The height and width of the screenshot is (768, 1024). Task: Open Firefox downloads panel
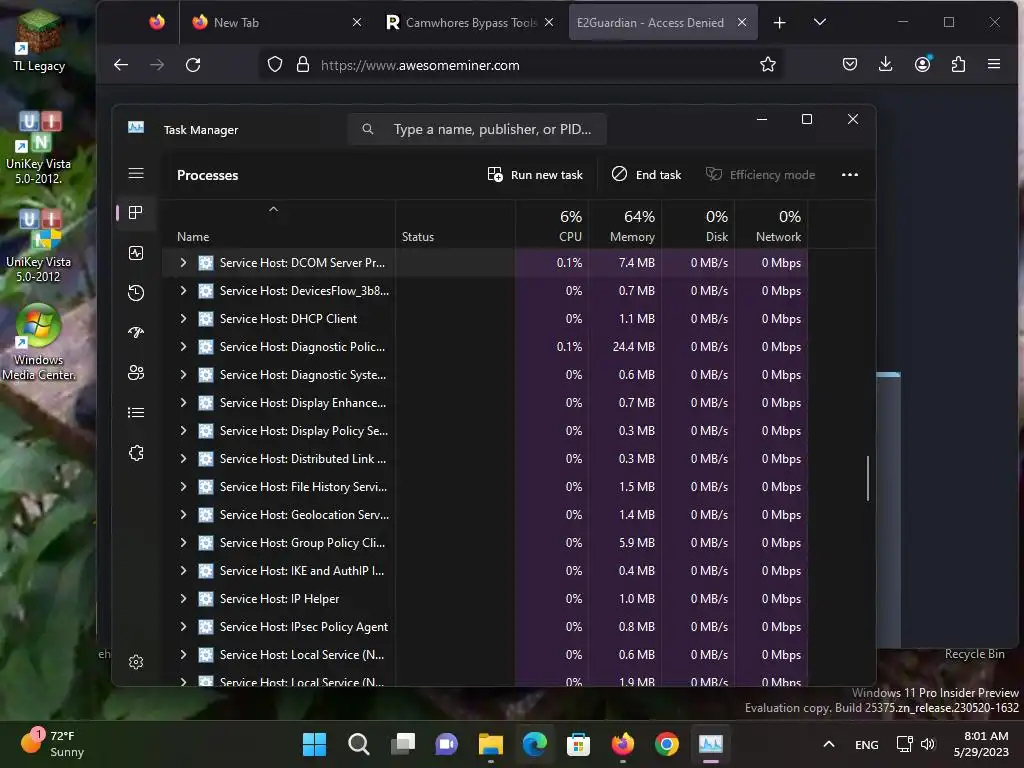886,65
